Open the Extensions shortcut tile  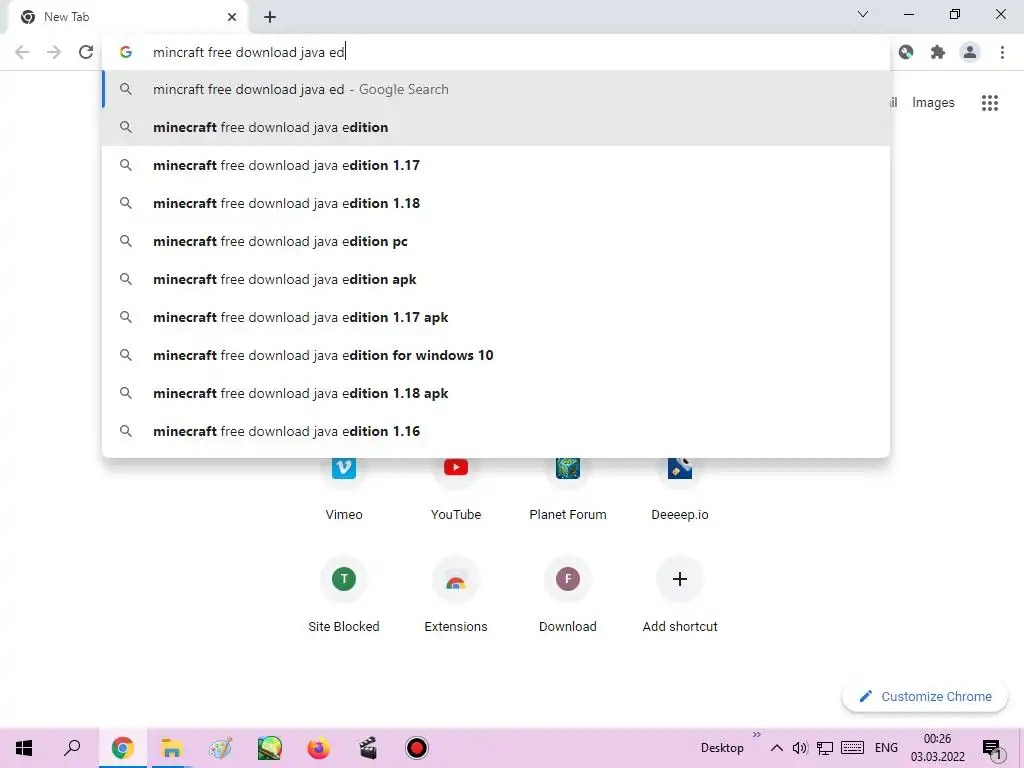click(456, 594)
